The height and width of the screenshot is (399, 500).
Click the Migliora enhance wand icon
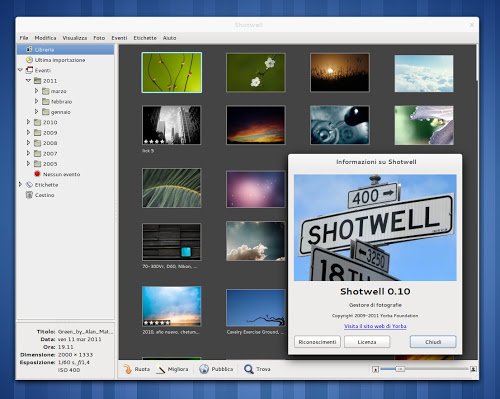[161, 369]
